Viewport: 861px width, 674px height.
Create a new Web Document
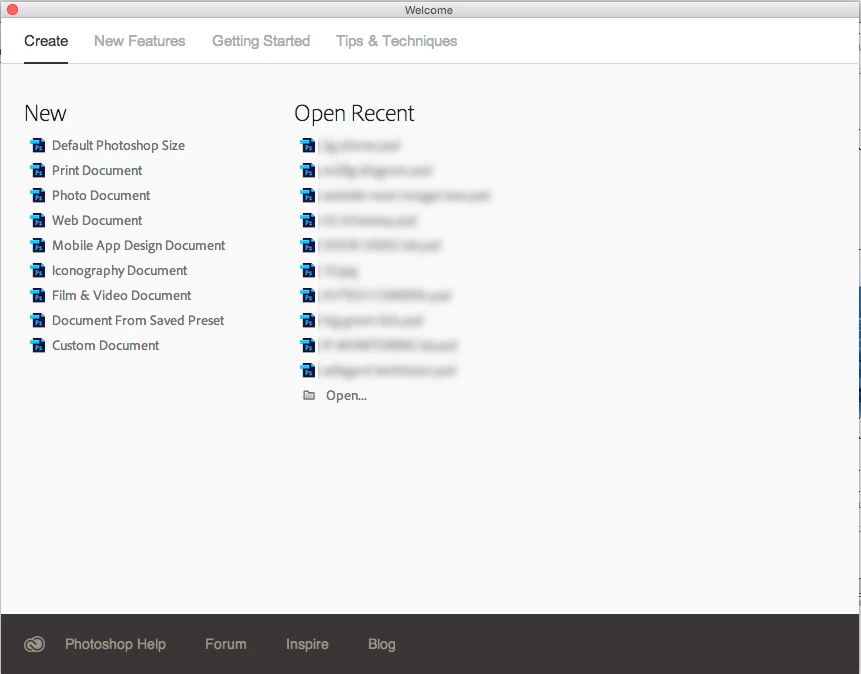(97, 220)
